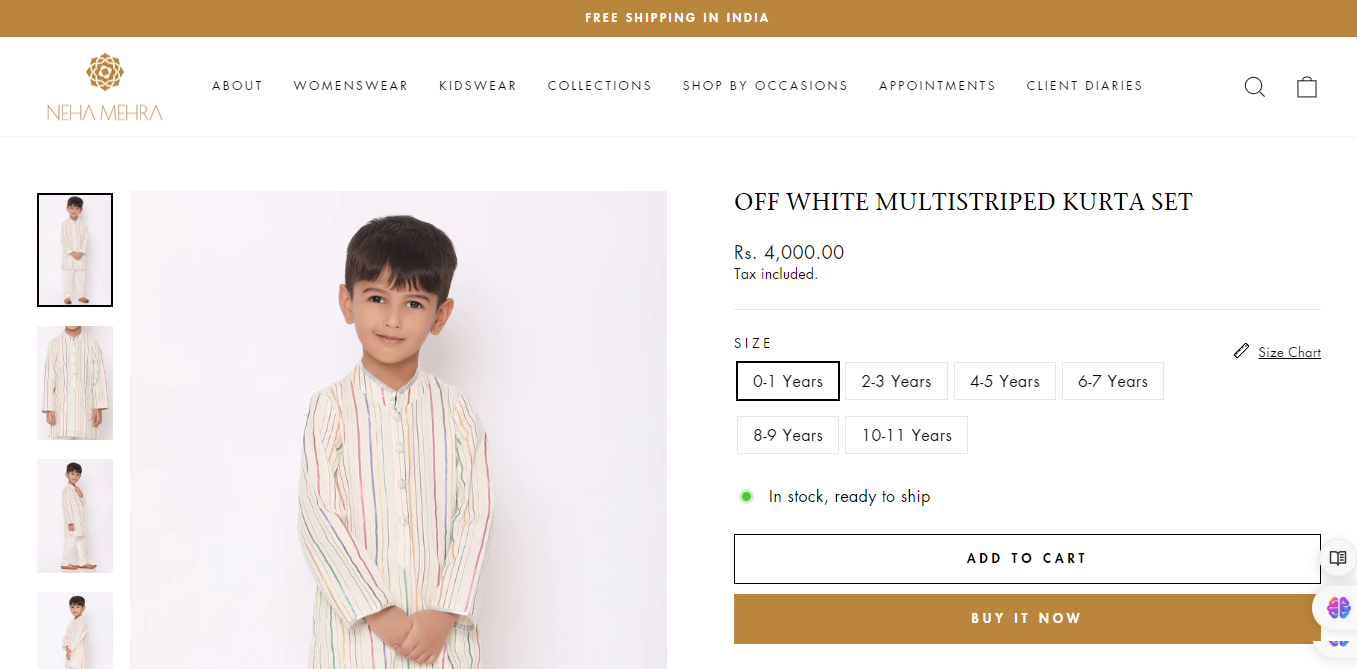Open the Size Chart link
Image resolution: width=1357 pixels, height=669 pixels.
point(1289,352)
